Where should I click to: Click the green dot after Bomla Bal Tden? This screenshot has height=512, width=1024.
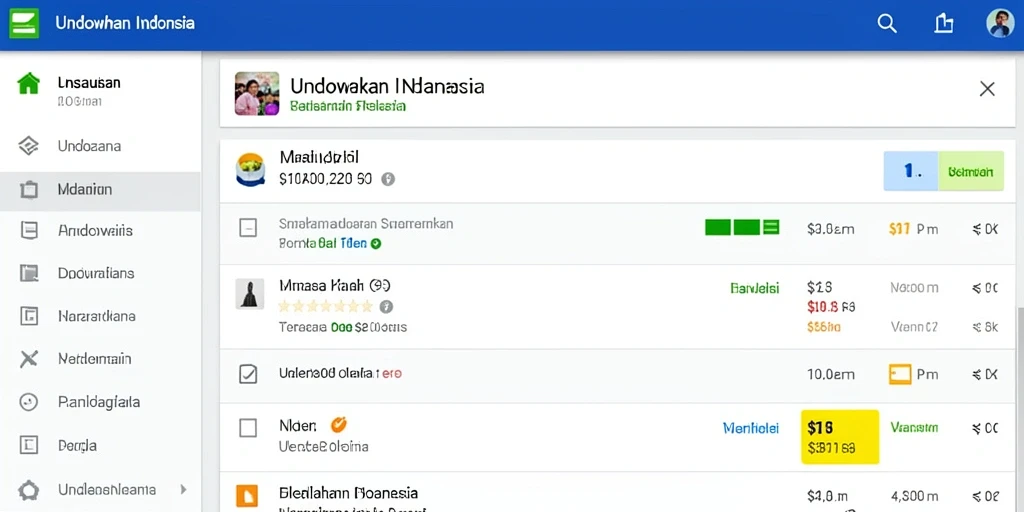[x=376, y=244]
